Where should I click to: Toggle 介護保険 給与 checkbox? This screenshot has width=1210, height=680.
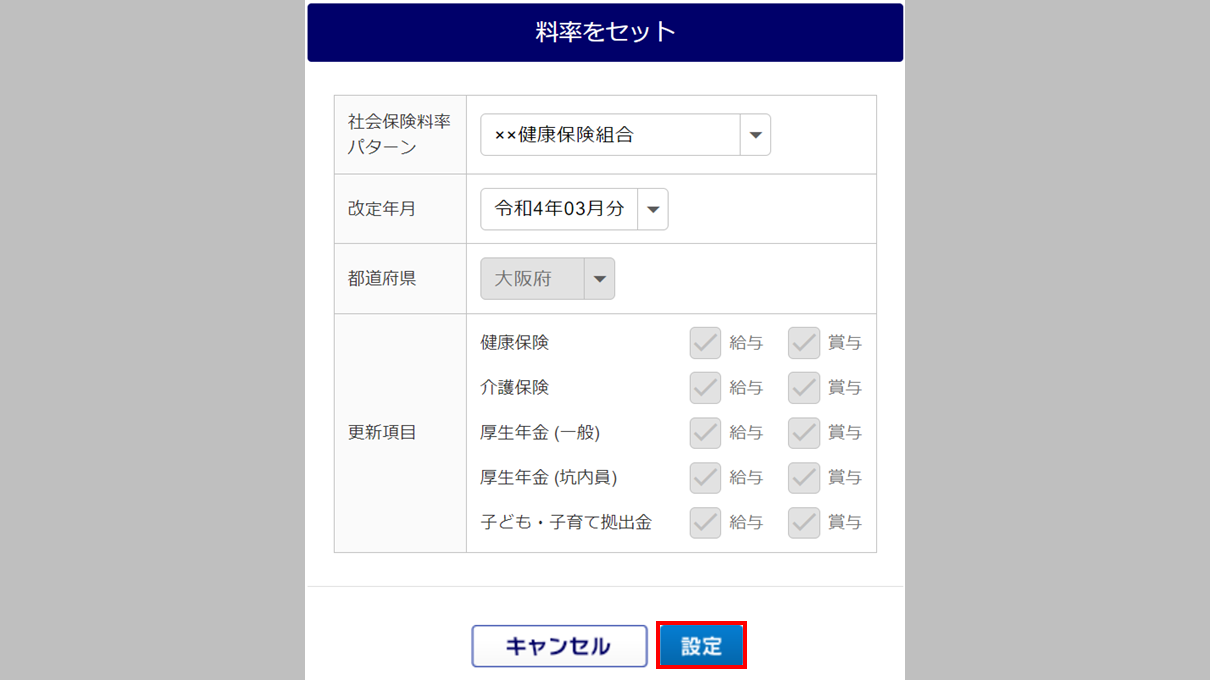pyautogui.click(x=706, y=388)
